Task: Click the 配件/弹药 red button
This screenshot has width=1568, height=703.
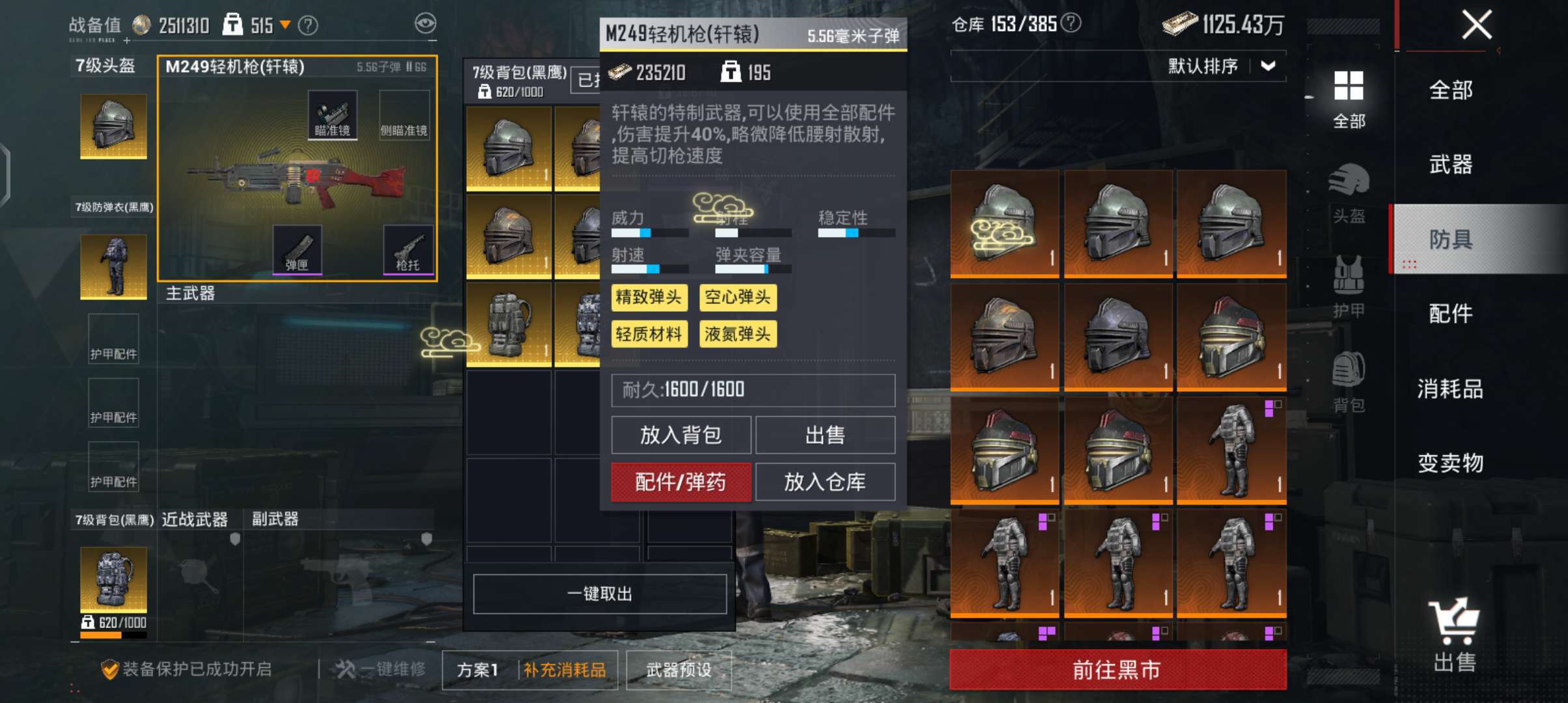Action: pos(681,482)
